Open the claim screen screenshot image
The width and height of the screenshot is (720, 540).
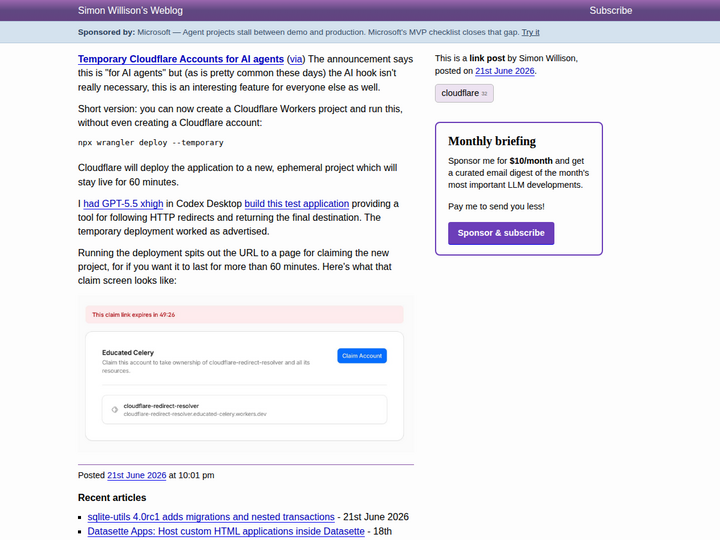point(246,375)
